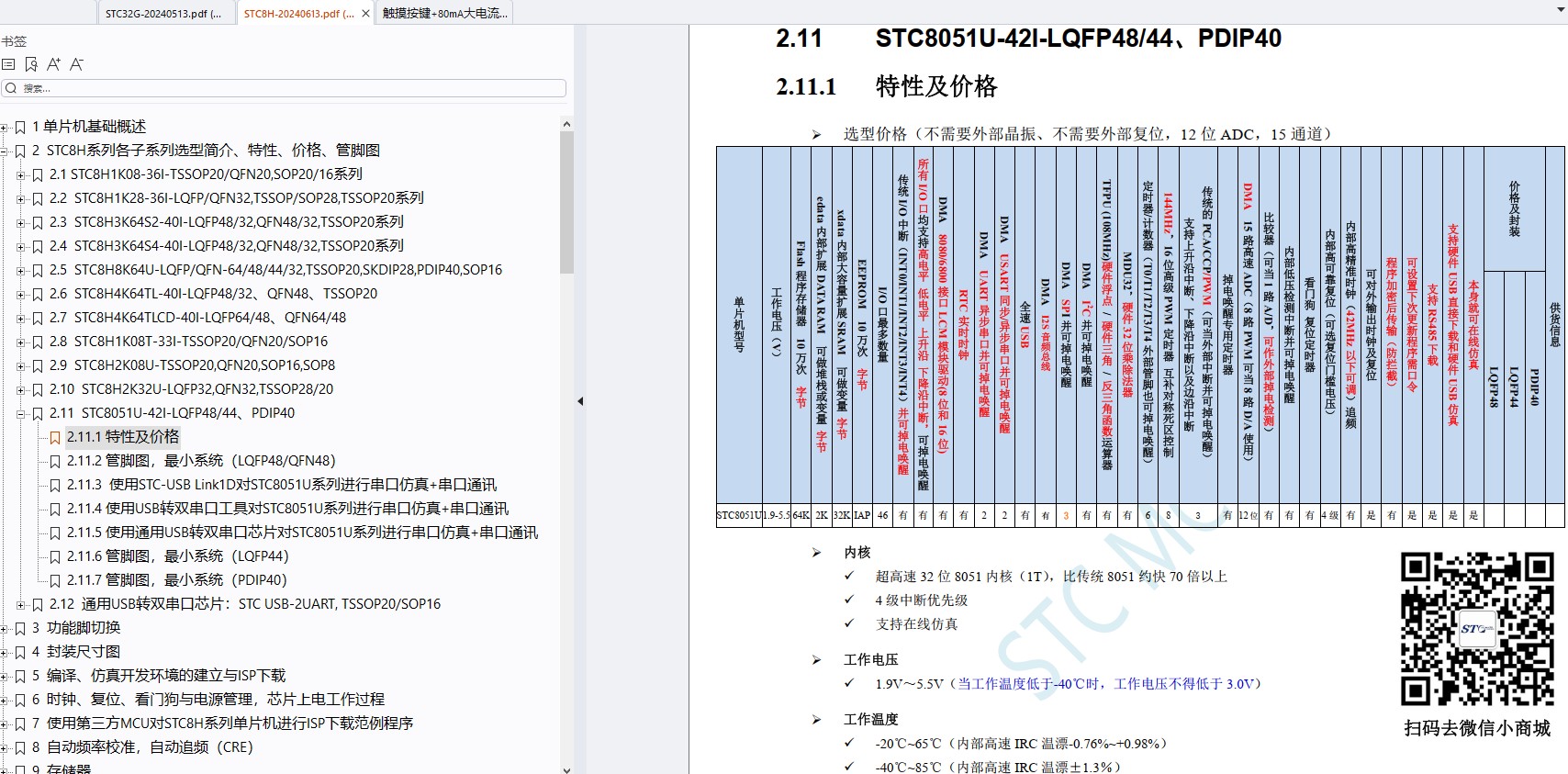The width and height of the screenshot is (1568, 774).
Task: Expand bookmark '1 单片机基础概述'
Action: coord(5,127)
